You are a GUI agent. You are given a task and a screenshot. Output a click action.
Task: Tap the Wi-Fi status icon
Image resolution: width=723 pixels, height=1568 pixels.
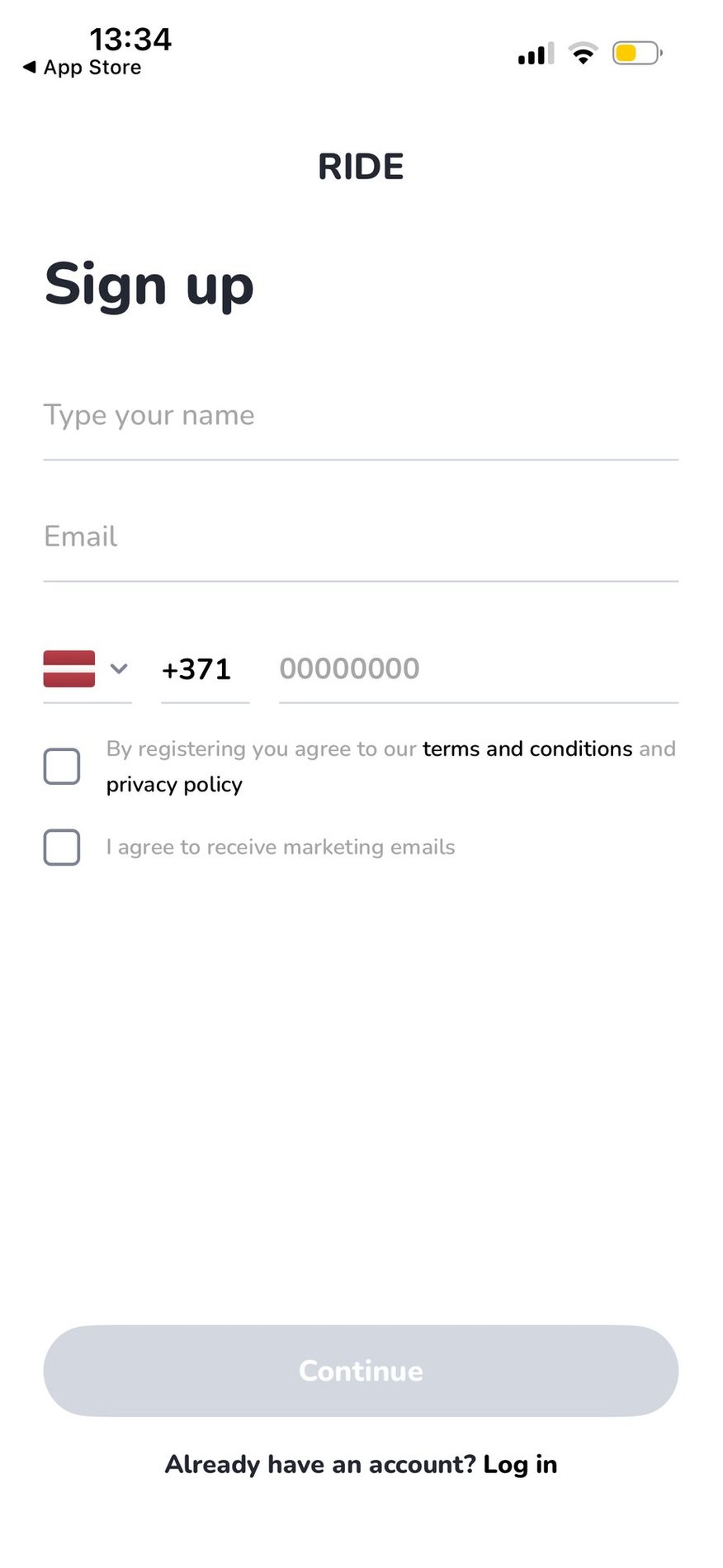click(584, 54)
